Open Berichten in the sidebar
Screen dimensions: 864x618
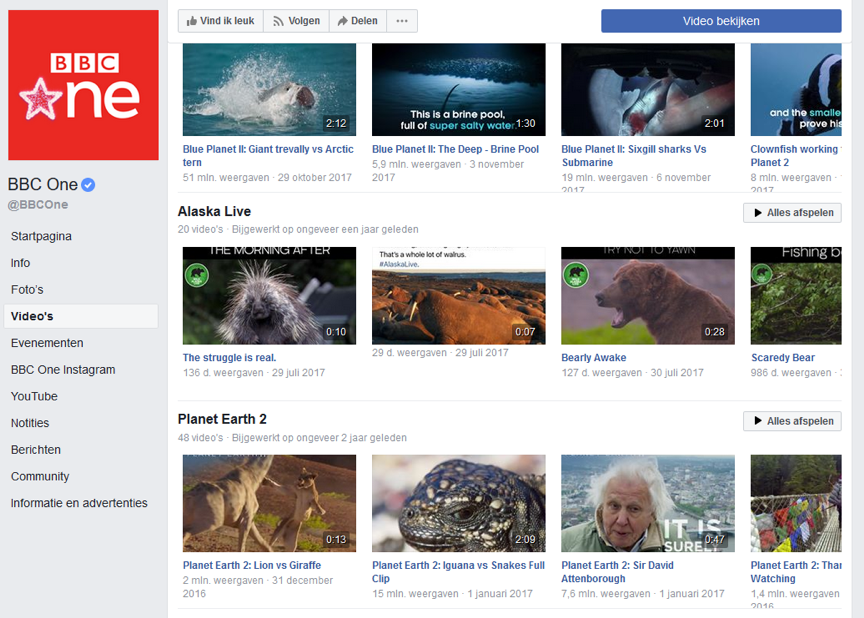[x=36, y=449]
